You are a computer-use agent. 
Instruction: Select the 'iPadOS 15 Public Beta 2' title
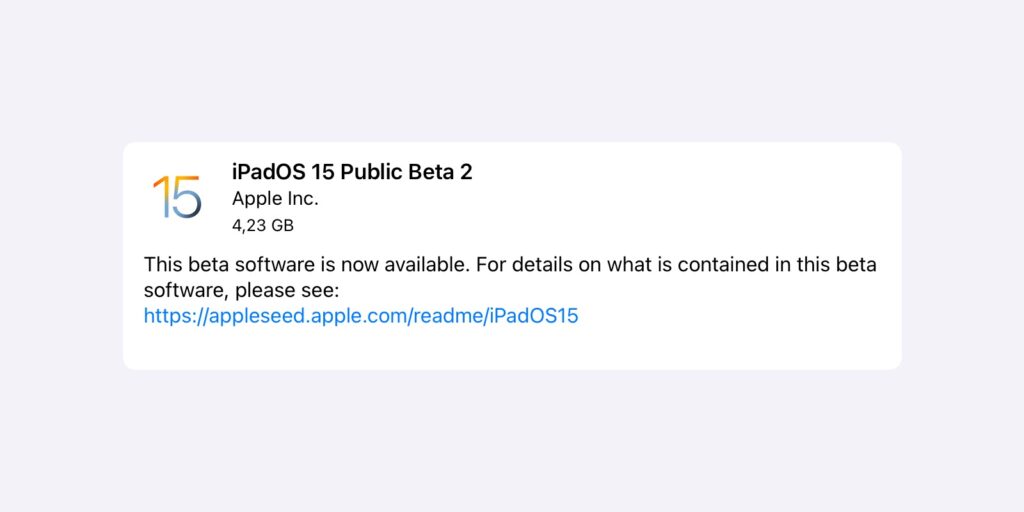point(352,172)
